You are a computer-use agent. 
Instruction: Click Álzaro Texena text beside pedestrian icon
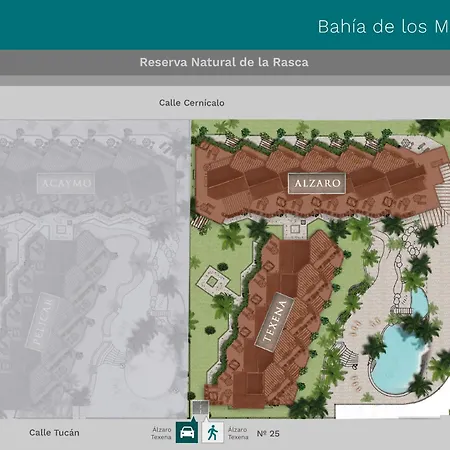point(238,433)
